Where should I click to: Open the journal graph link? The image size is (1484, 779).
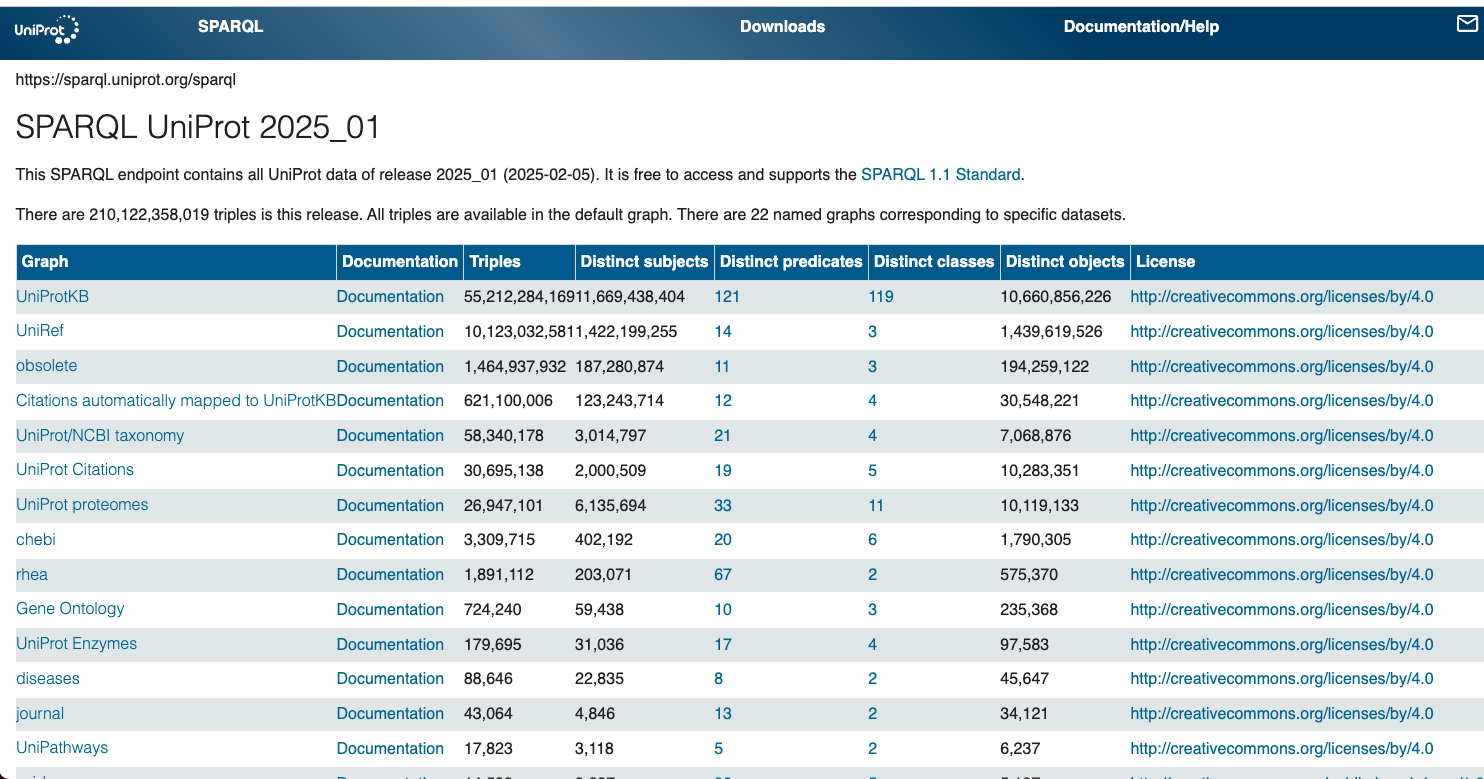[40, 713]
